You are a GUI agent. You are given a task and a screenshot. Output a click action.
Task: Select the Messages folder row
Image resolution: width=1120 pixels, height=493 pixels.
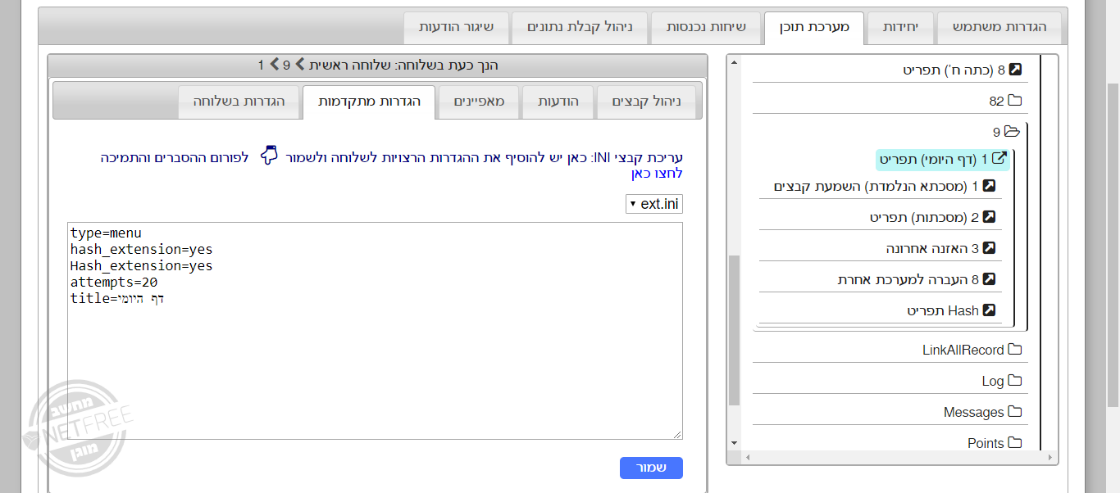tap(983, 412)
